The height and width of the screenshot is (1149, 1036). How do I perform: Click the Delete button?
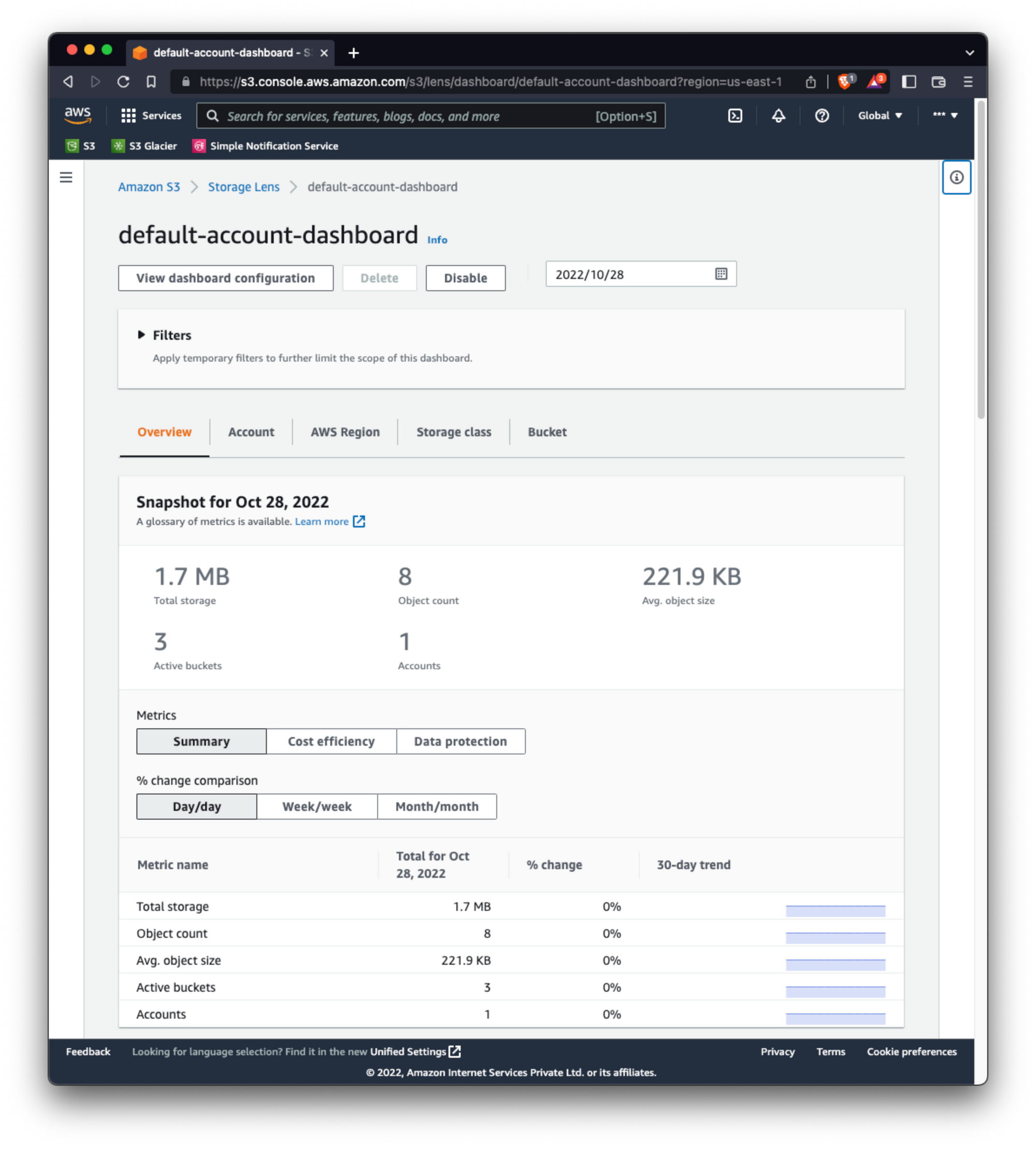click(379, 278)
